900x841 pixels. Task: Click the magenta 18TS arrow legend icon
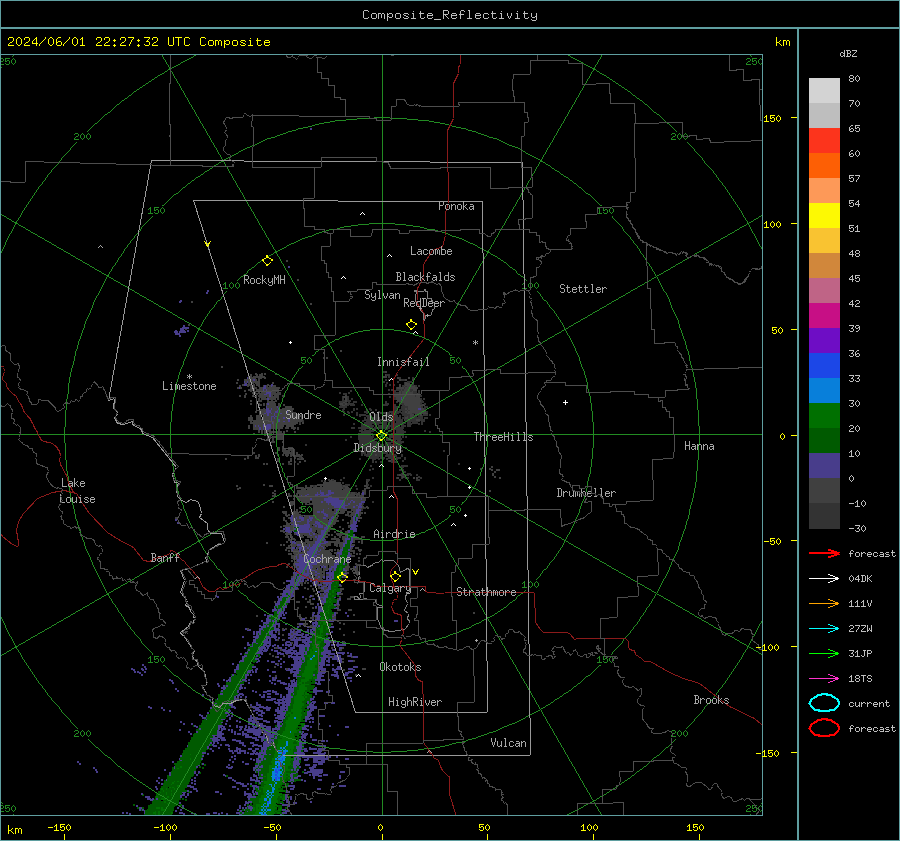pyautogui.click(x=824, y=679)
